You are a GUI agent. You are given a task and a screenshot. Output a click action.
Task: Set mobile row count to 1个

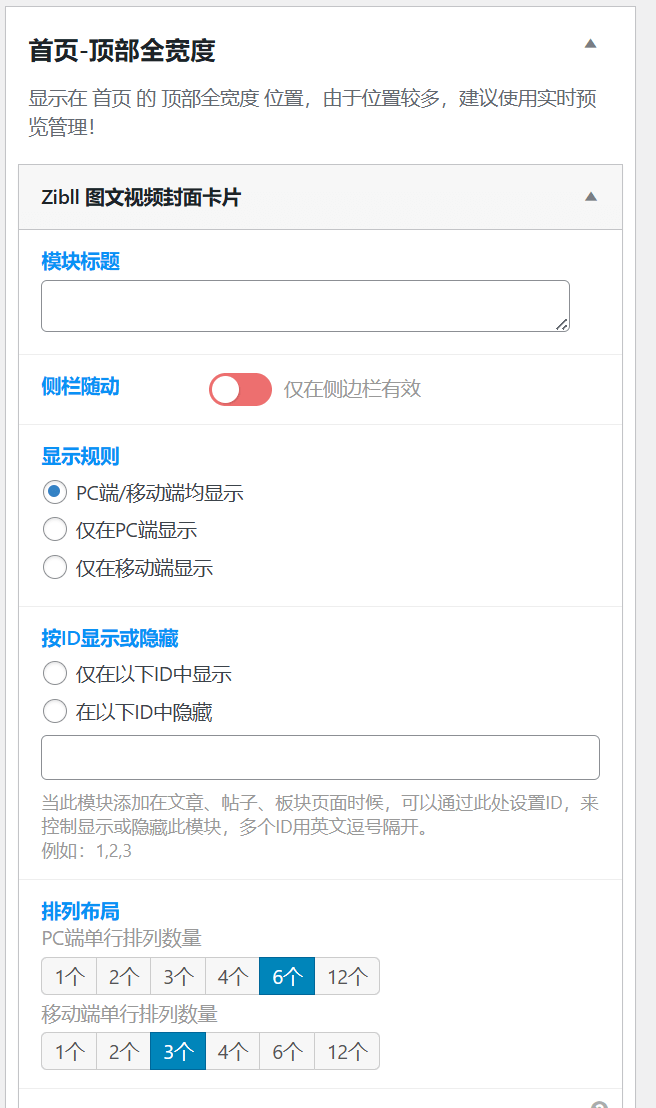[x=69, y=1051]
